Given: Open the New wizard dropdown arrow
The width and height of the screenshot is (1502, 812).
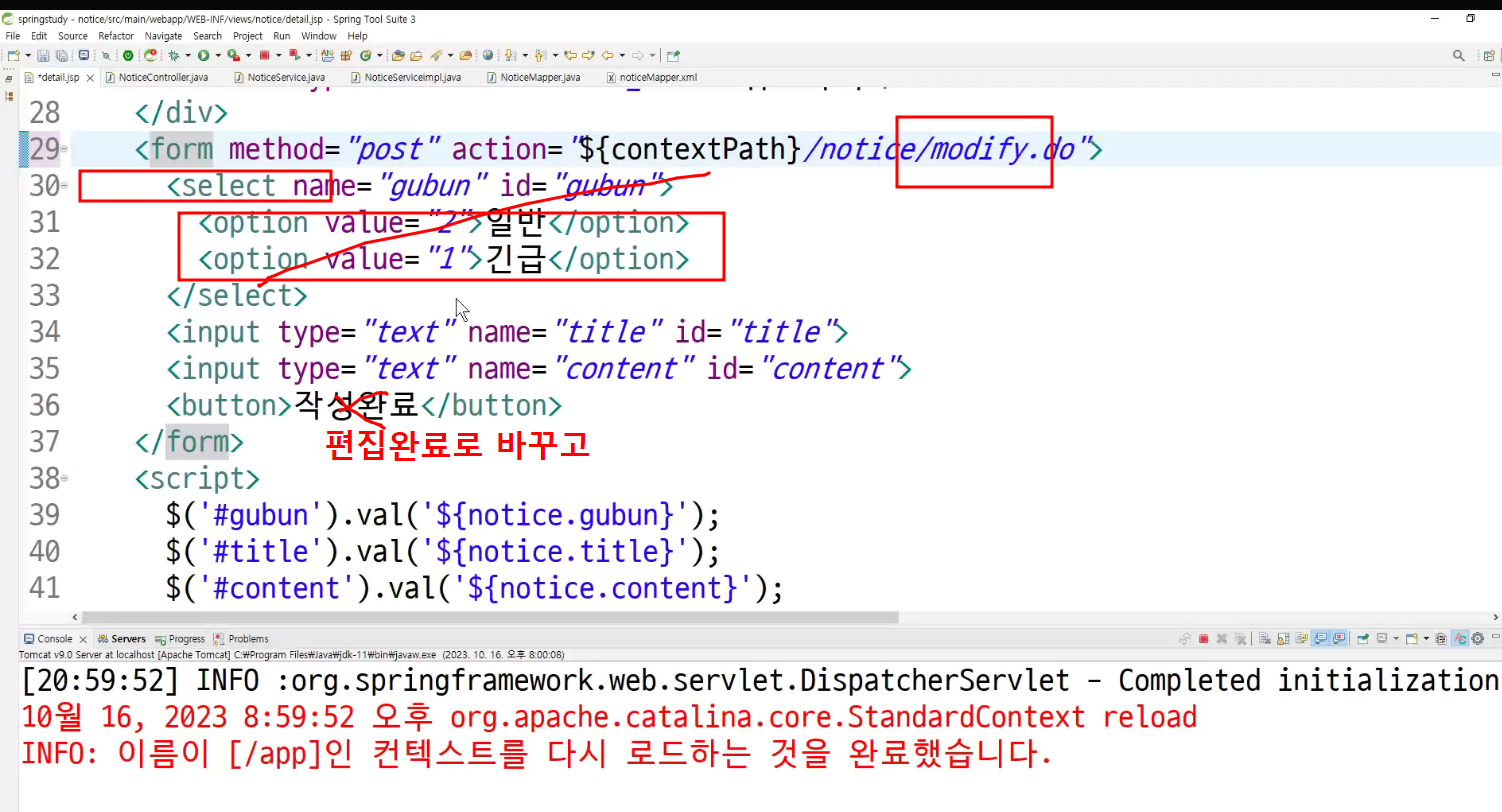Looking at the screenshot, I should (28, 55).
